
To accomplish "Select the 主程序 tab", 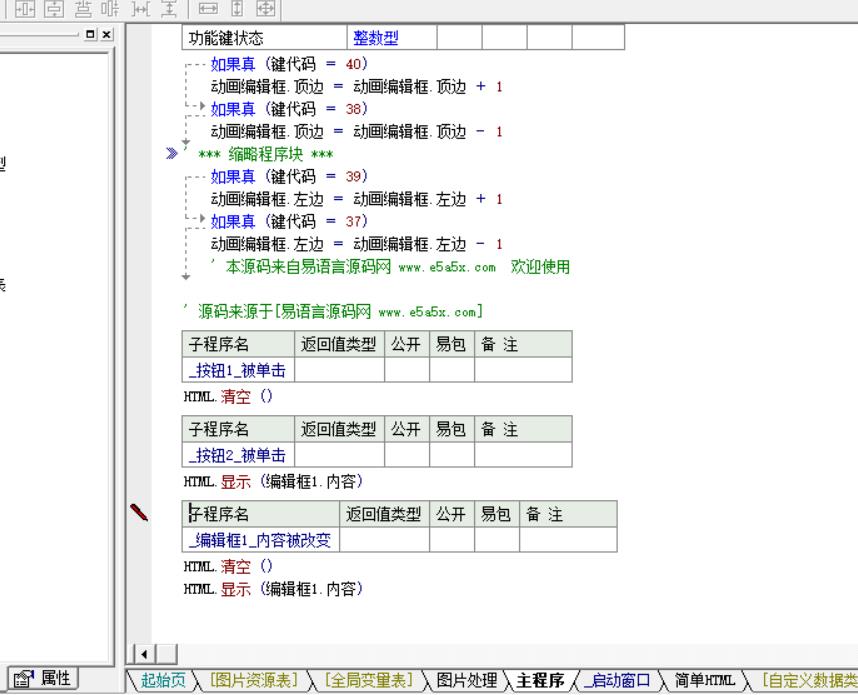I will tap(540, 680).
